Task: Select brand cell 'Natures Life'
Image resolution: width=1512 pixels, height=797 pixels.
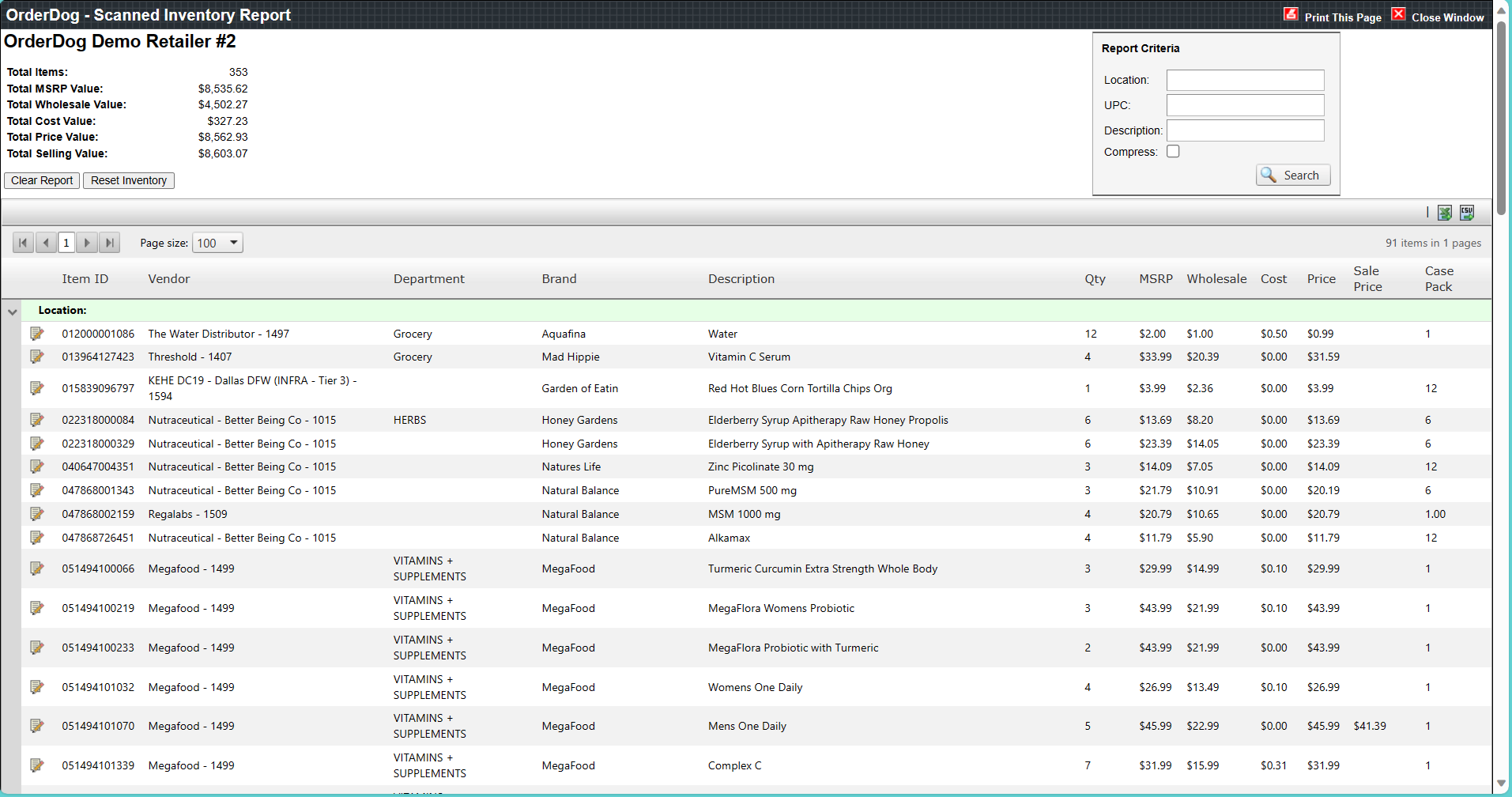Action: (571, 466)
